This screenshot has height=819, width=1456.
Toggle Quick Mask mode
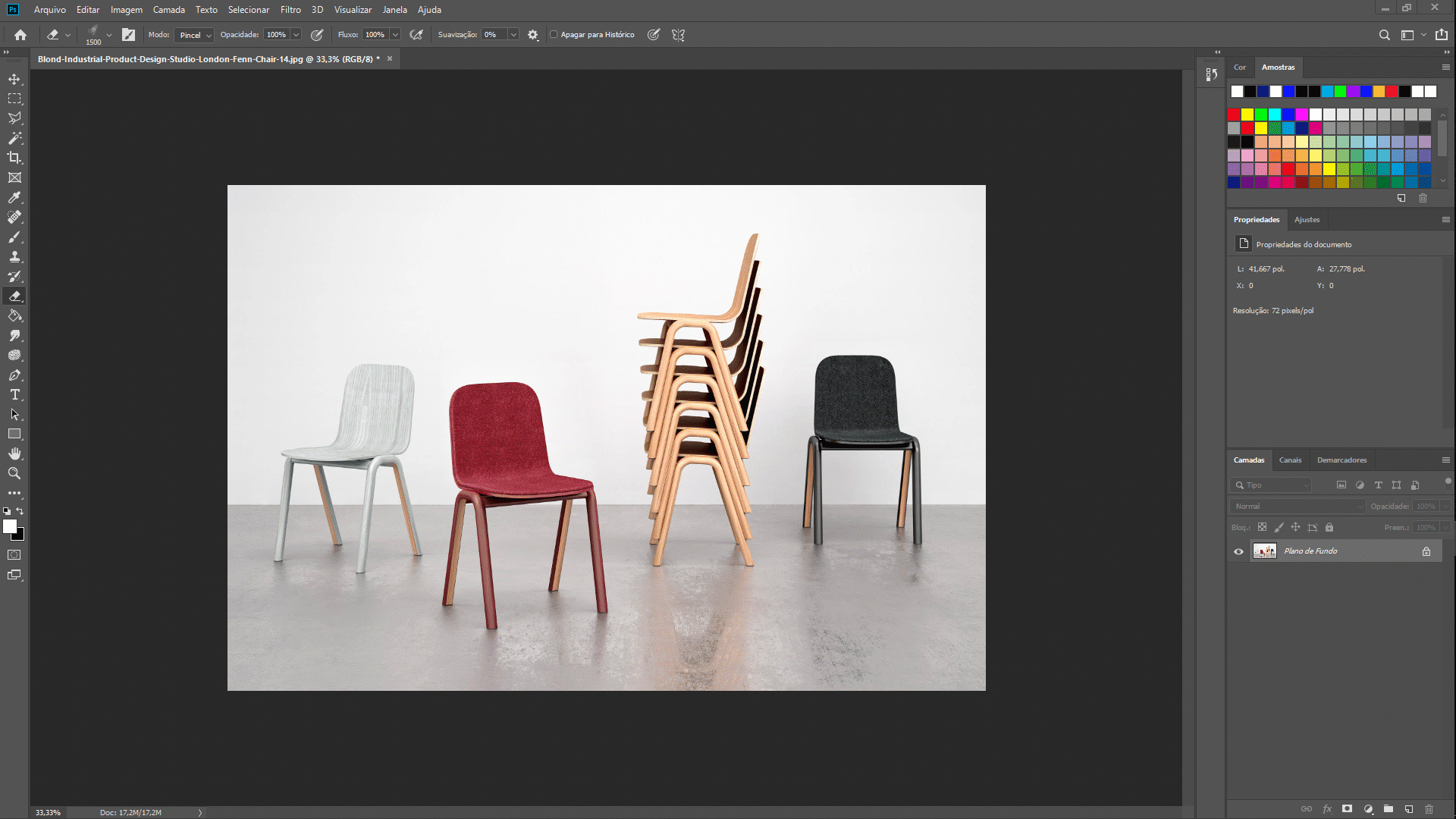14,555
